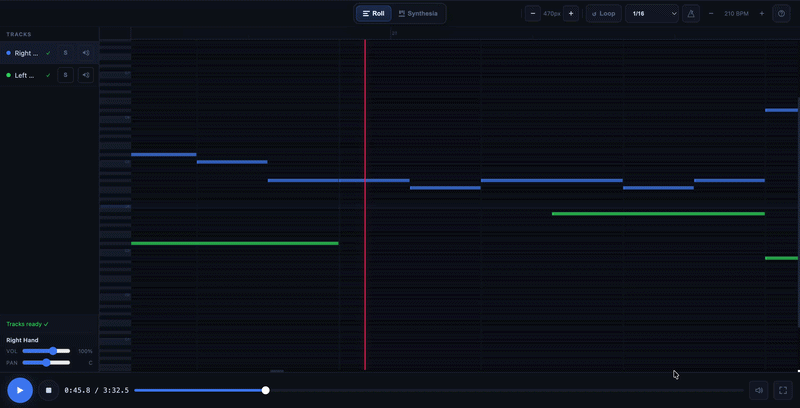Open help with the question mark icon

[x=781, y=14]
